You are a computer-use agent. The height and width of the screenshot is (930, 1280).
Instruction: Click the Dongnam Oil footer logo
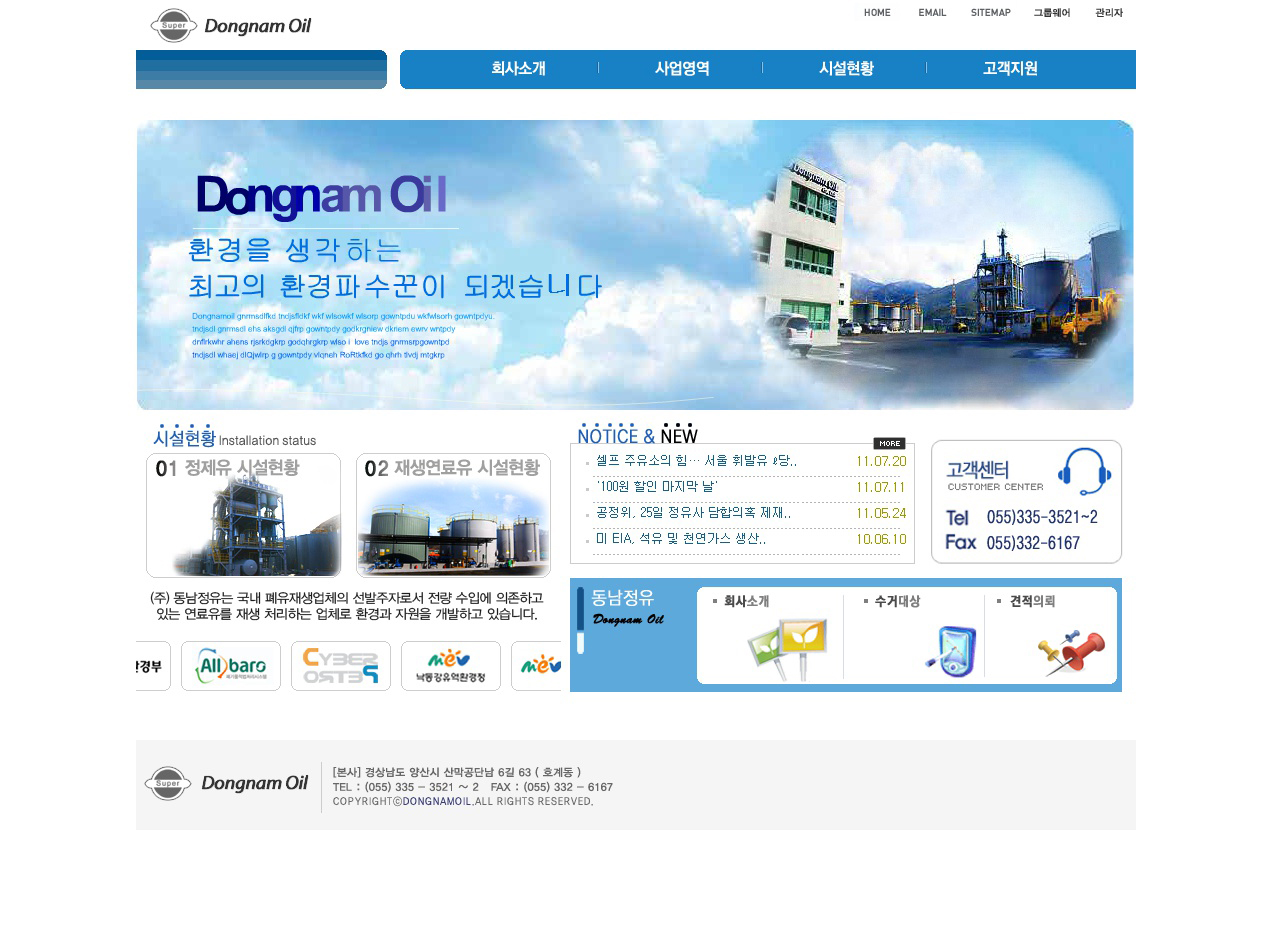[x=227, y=783]
